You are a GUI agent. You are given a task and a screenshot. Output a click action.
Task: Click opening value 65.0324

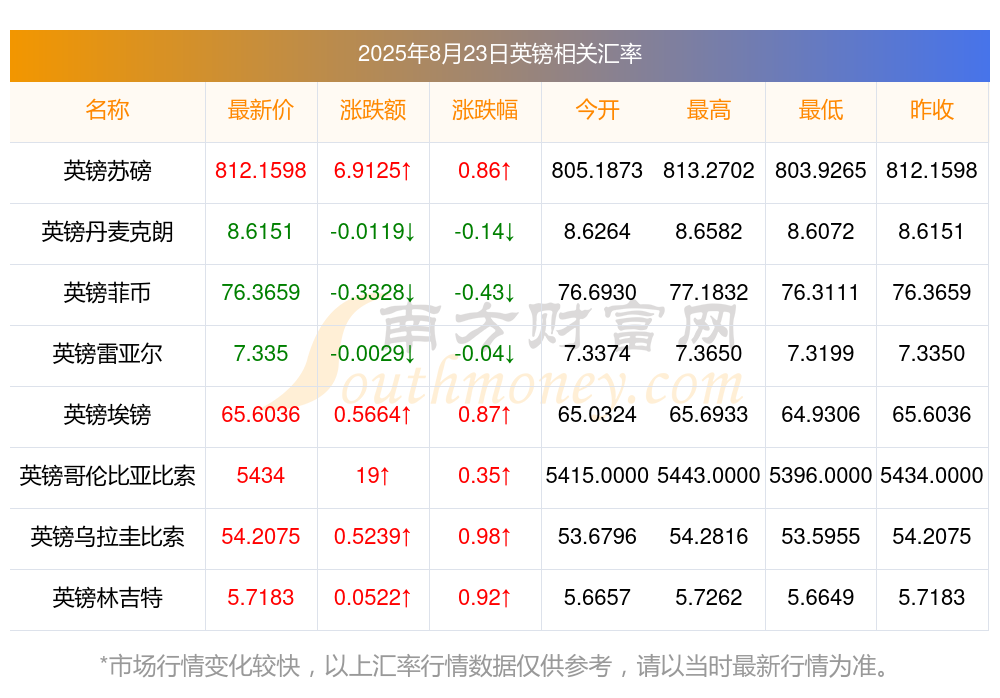(597, 415)
